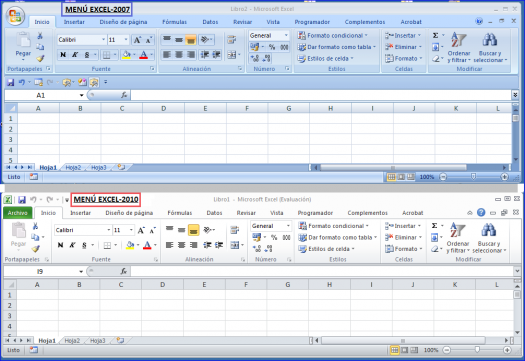Select the Hoja2 sheet tab in Excel 2007
This screenshot has height=361, width=525.
pos(73,167)
